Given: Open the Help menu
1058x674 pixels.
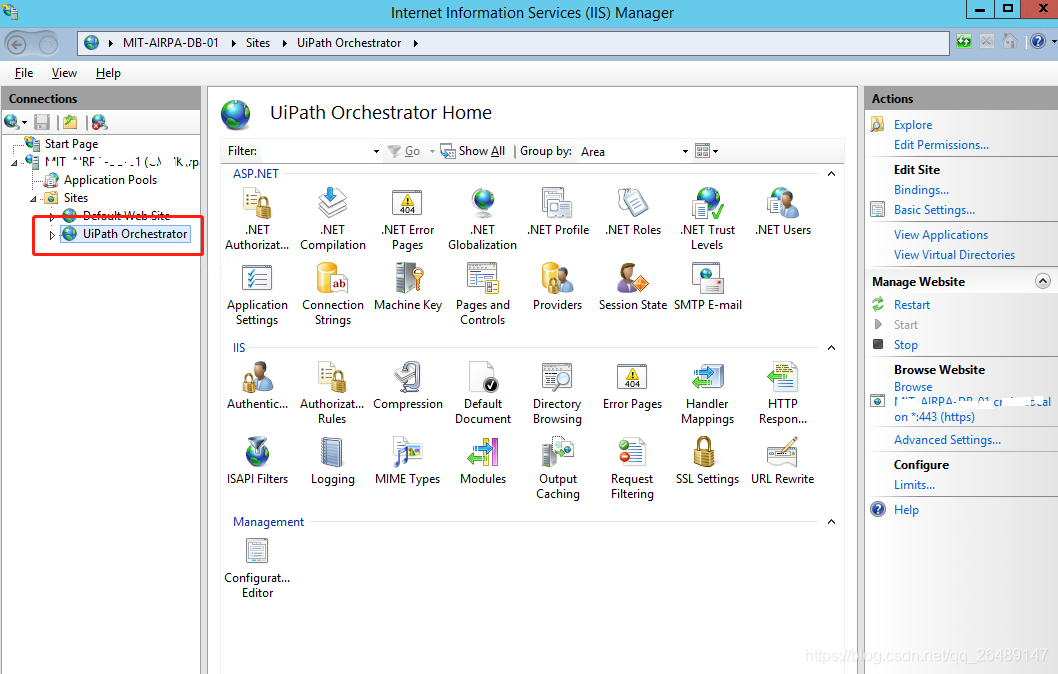Looking at the screenshot, I should pos(108,73).
